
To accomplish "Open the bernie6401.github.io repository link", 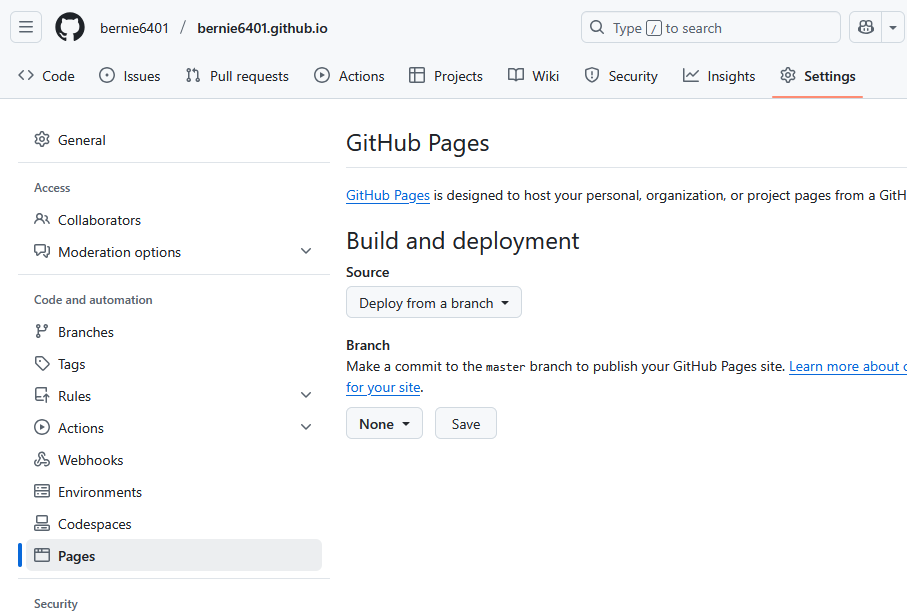I will (262, 28).
